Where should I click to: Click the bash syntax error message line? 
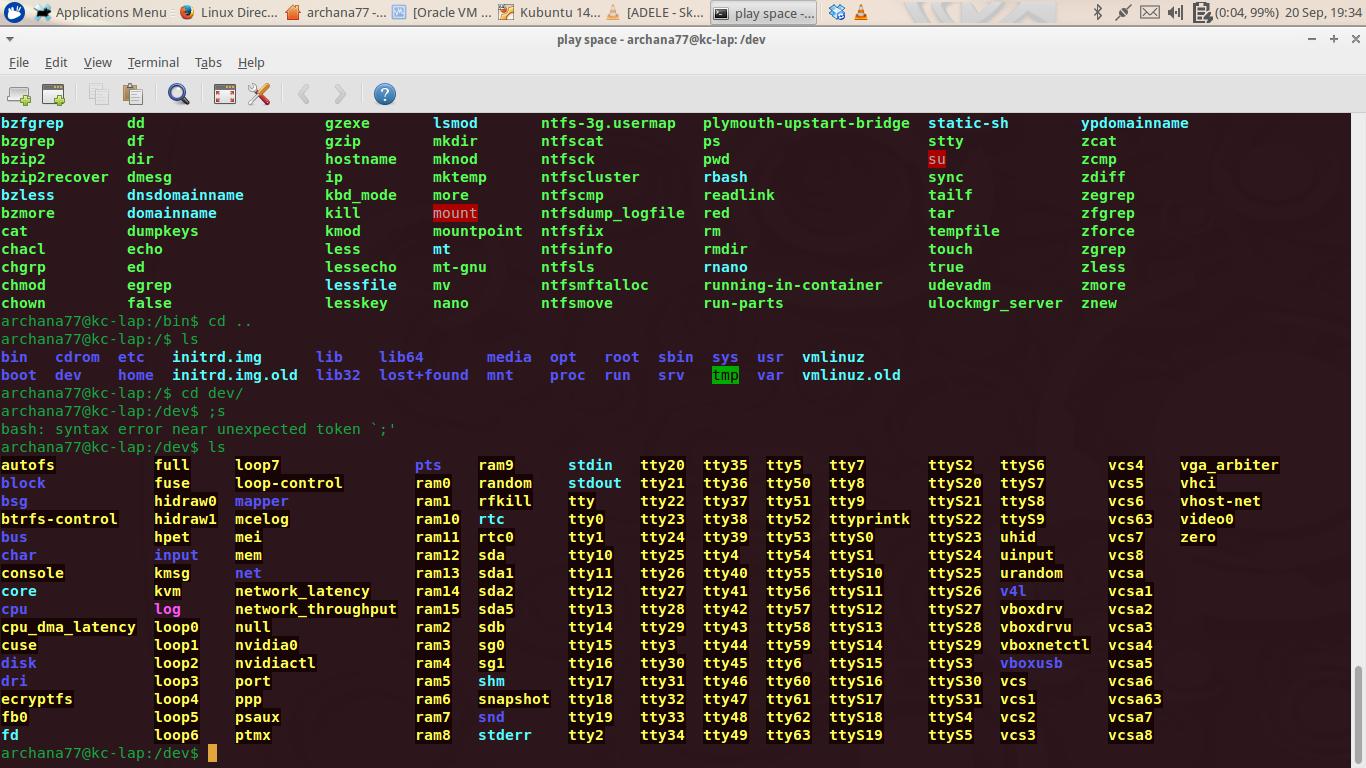point(199,429)
